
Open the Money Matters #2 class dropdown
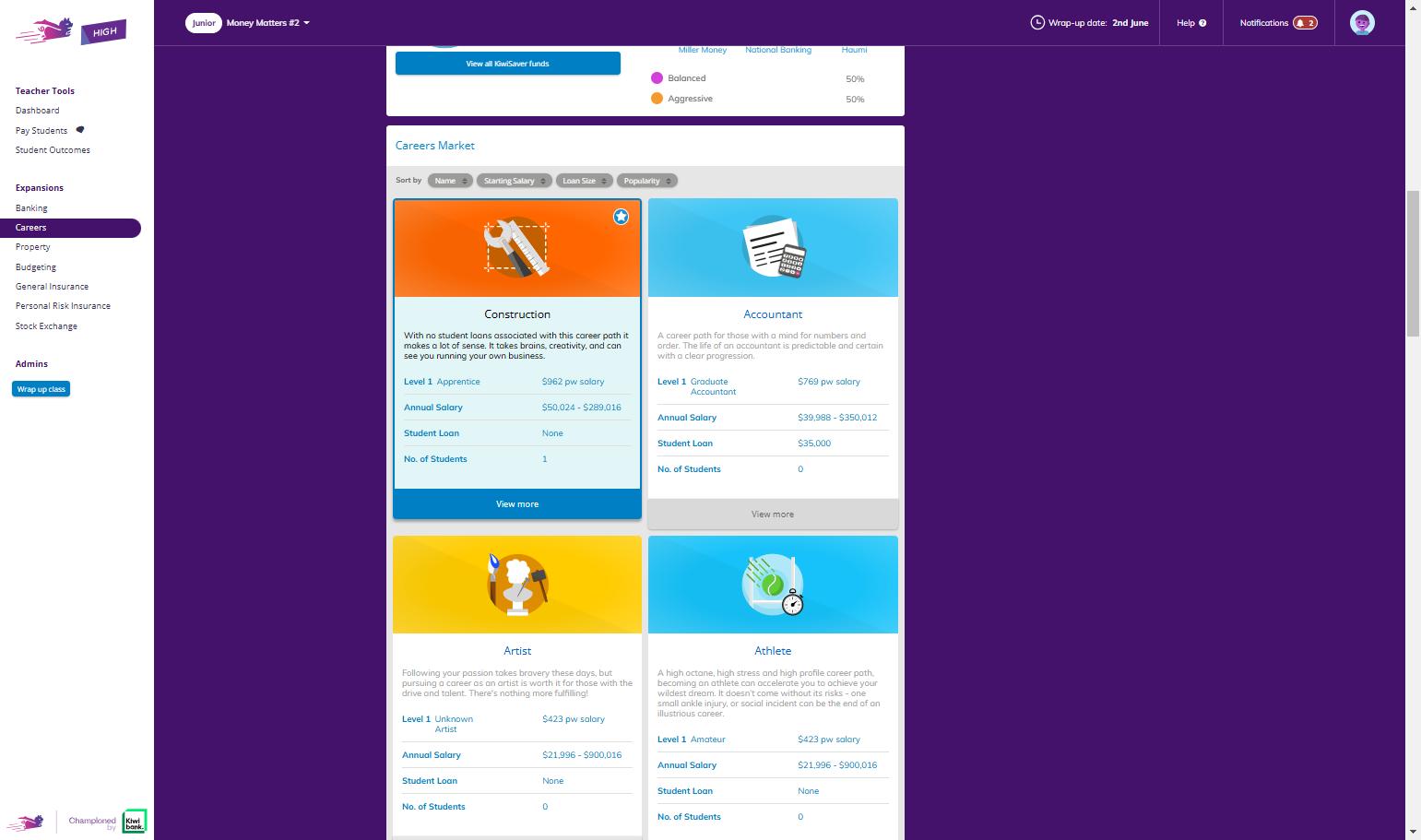click(x=268, y=23)
